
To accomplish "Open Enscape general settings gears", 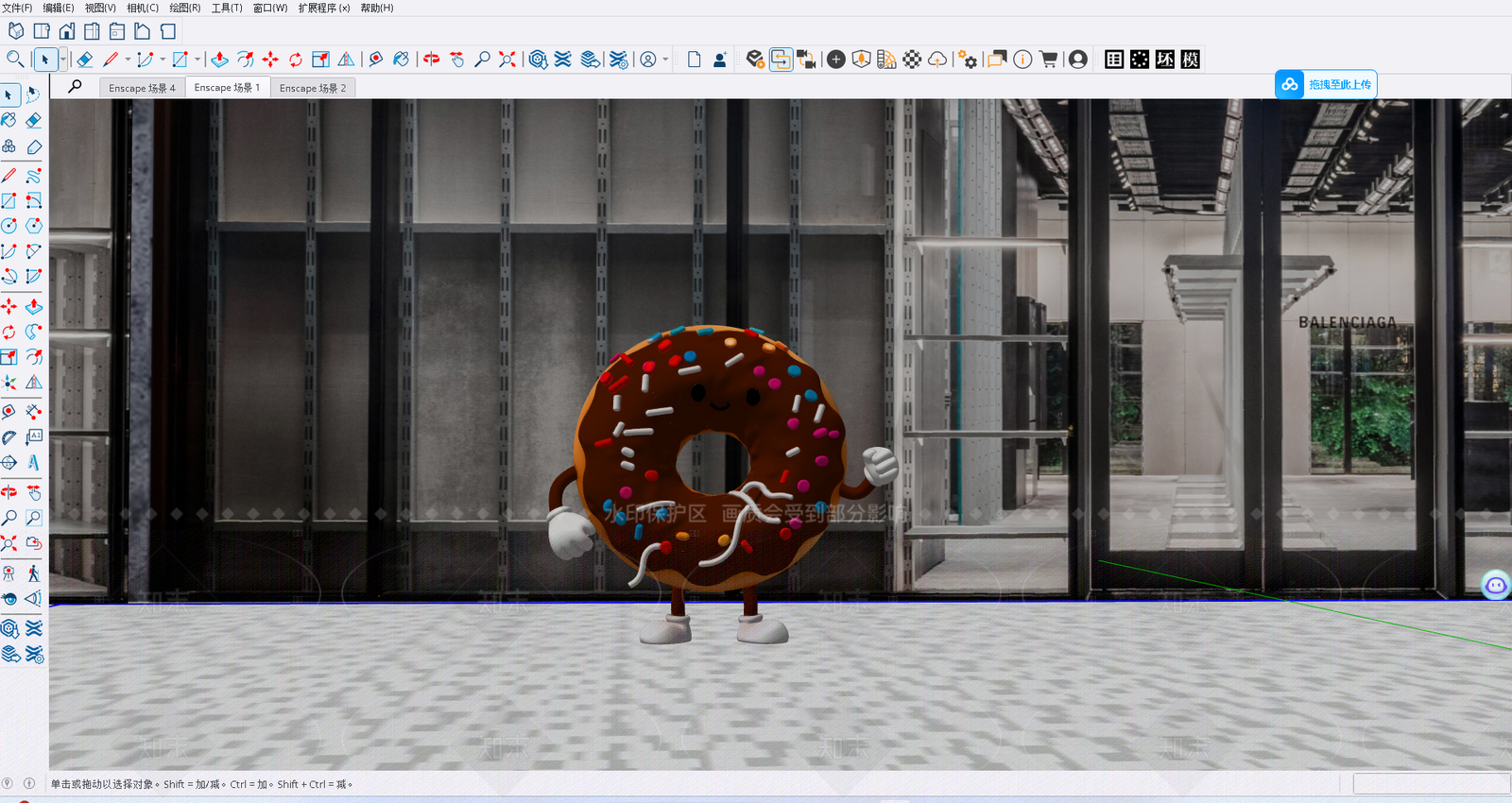I will 968,60.
